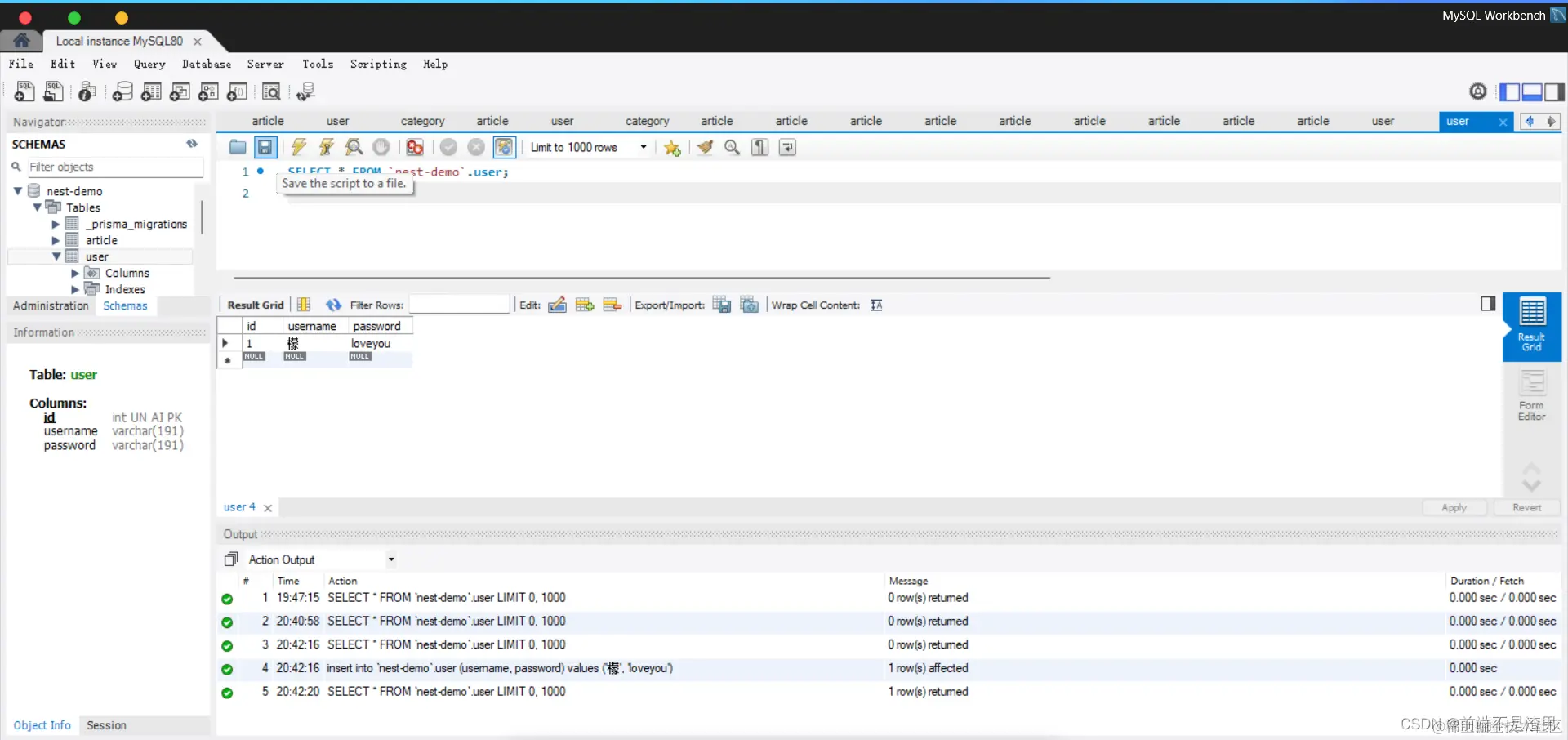1568x740 pixels.
Task: Export recordset to external file
Action: point(722,305)
